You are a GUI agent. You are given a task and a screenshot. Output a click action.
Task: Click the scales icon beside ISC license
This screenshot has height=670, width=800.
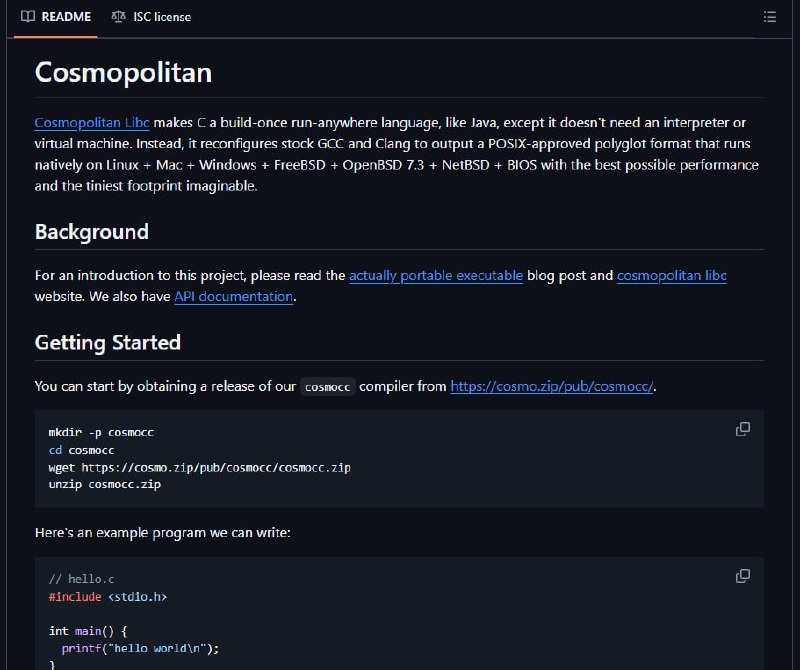[118, 17]
